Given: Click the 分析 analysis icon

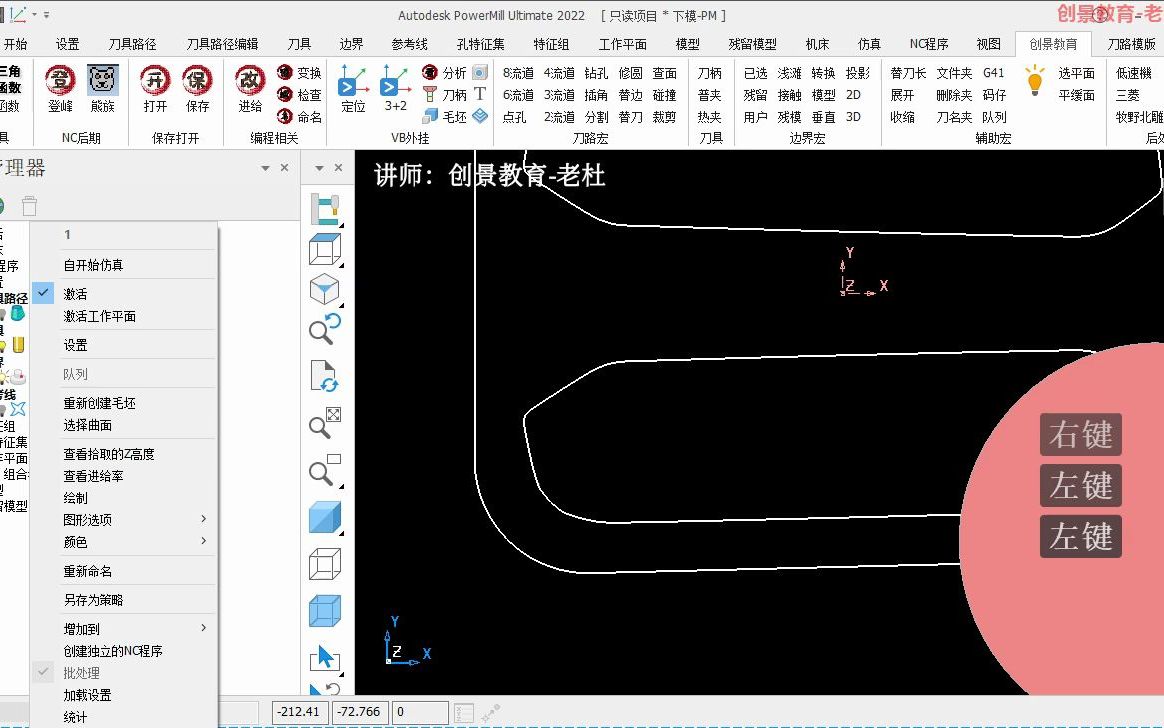Looking at the screenshot, I should click(430, 72).
